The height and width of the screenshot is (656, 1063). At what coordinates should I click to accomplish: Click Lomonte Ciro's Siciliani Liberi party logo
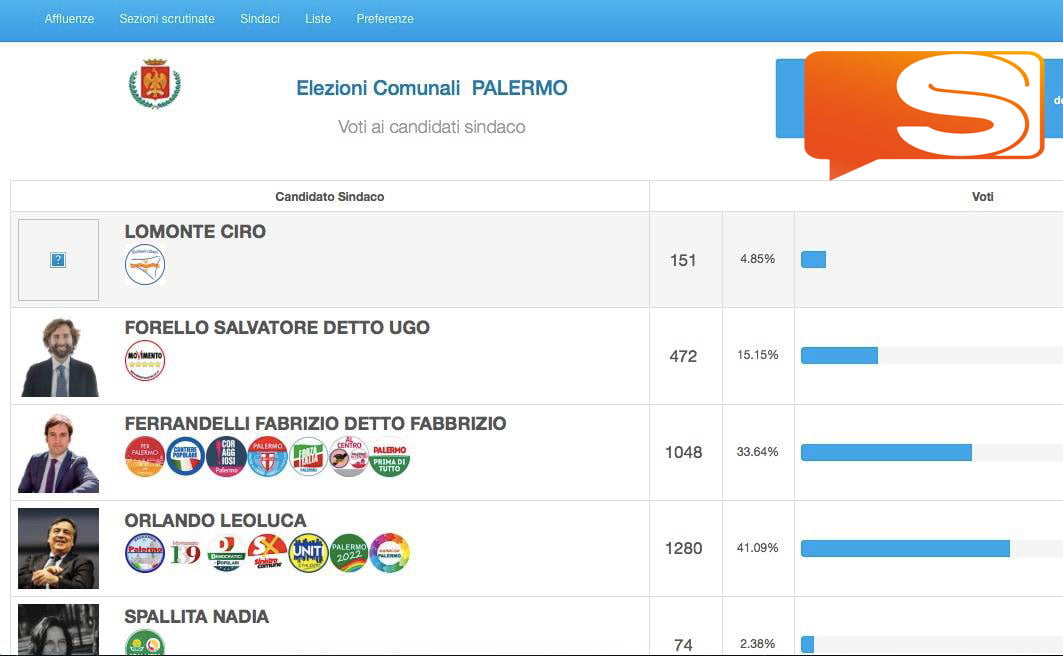(145, 264)
